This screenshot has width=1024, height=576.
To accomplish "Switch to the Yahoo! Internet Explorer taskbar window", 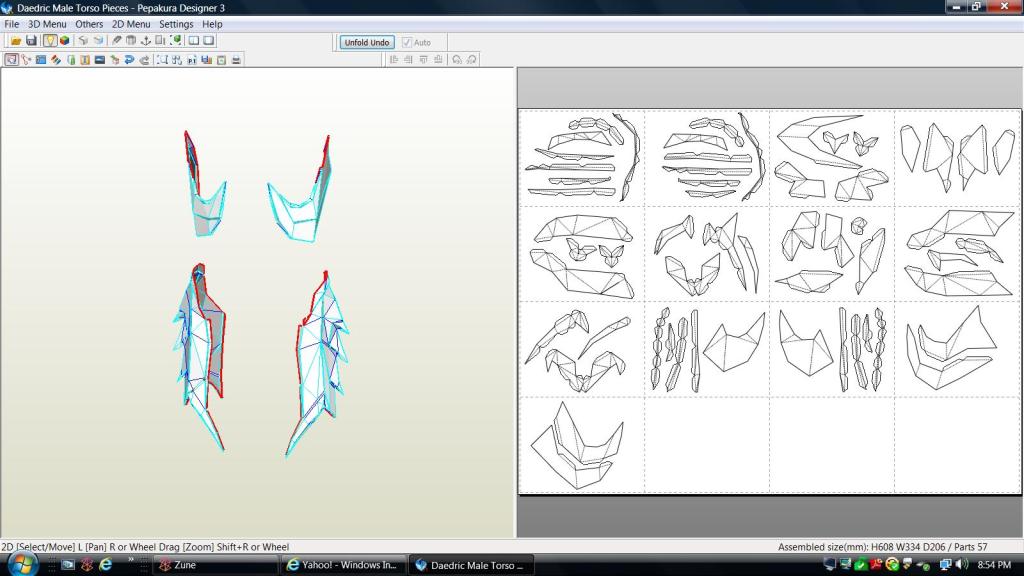I will [x=344, y=565].
